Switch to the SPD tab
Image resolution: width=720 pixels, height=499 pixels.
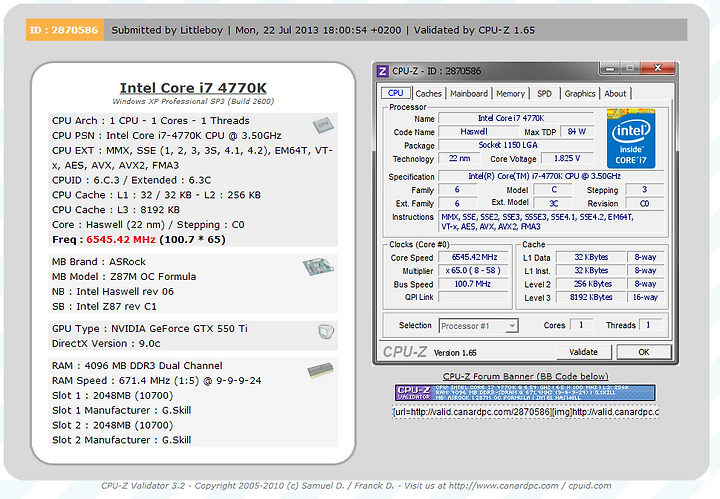(544, 94)
